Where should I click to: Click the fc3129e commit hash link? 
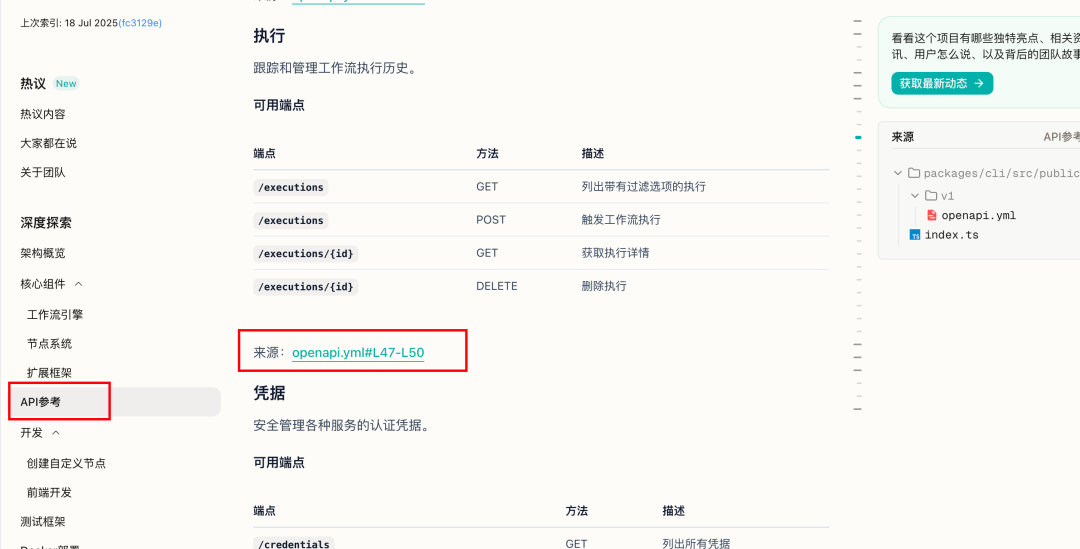(x=140, y=23)
